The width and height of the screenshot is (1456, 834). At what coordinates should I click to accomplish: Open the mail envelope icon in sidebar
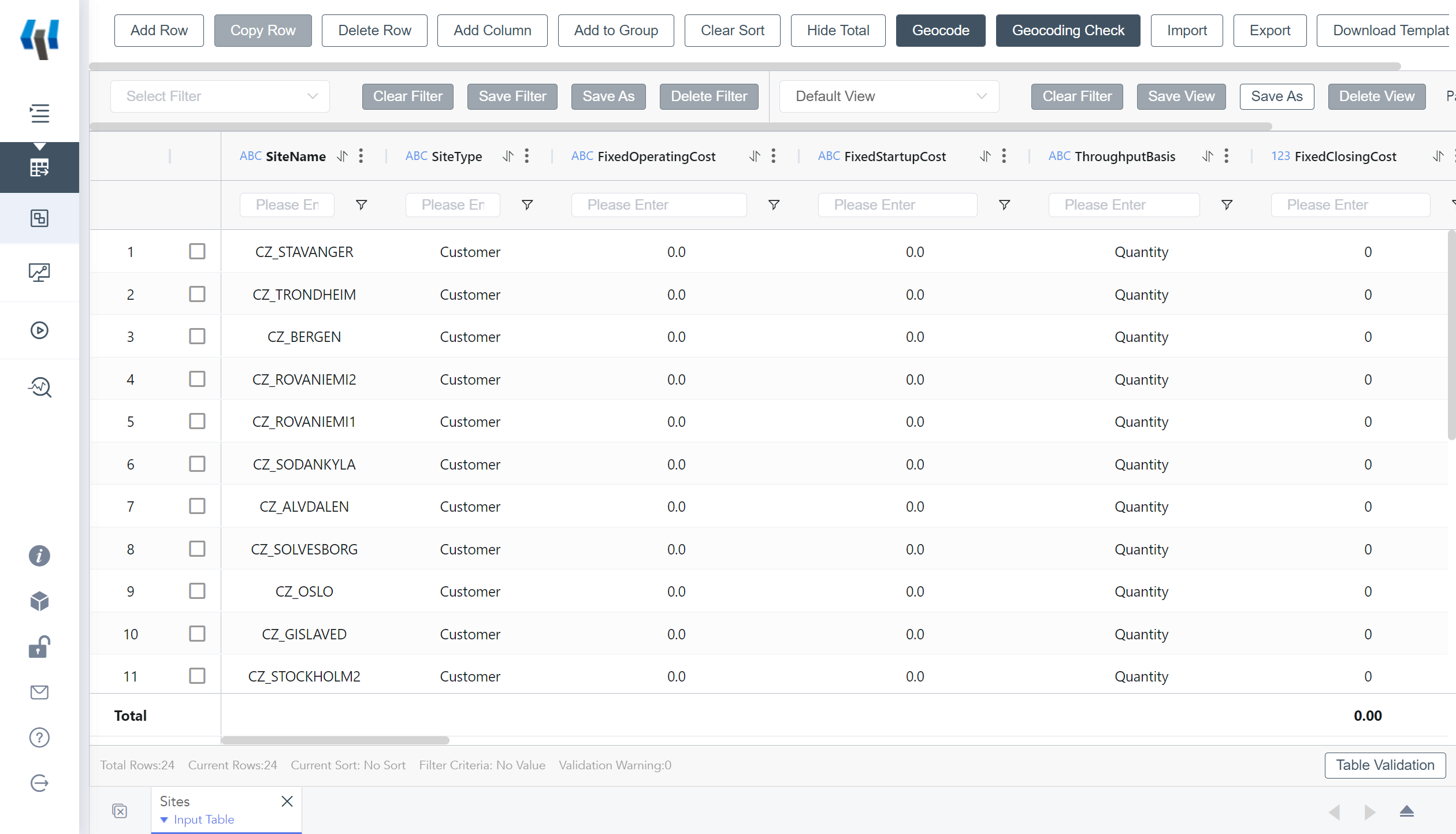pyautogui.click(x=39, y=692)
